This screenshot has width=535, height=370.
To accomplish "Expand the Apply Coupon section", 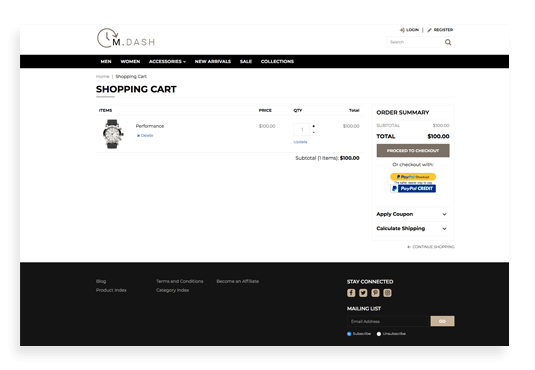I will [413, 214].
